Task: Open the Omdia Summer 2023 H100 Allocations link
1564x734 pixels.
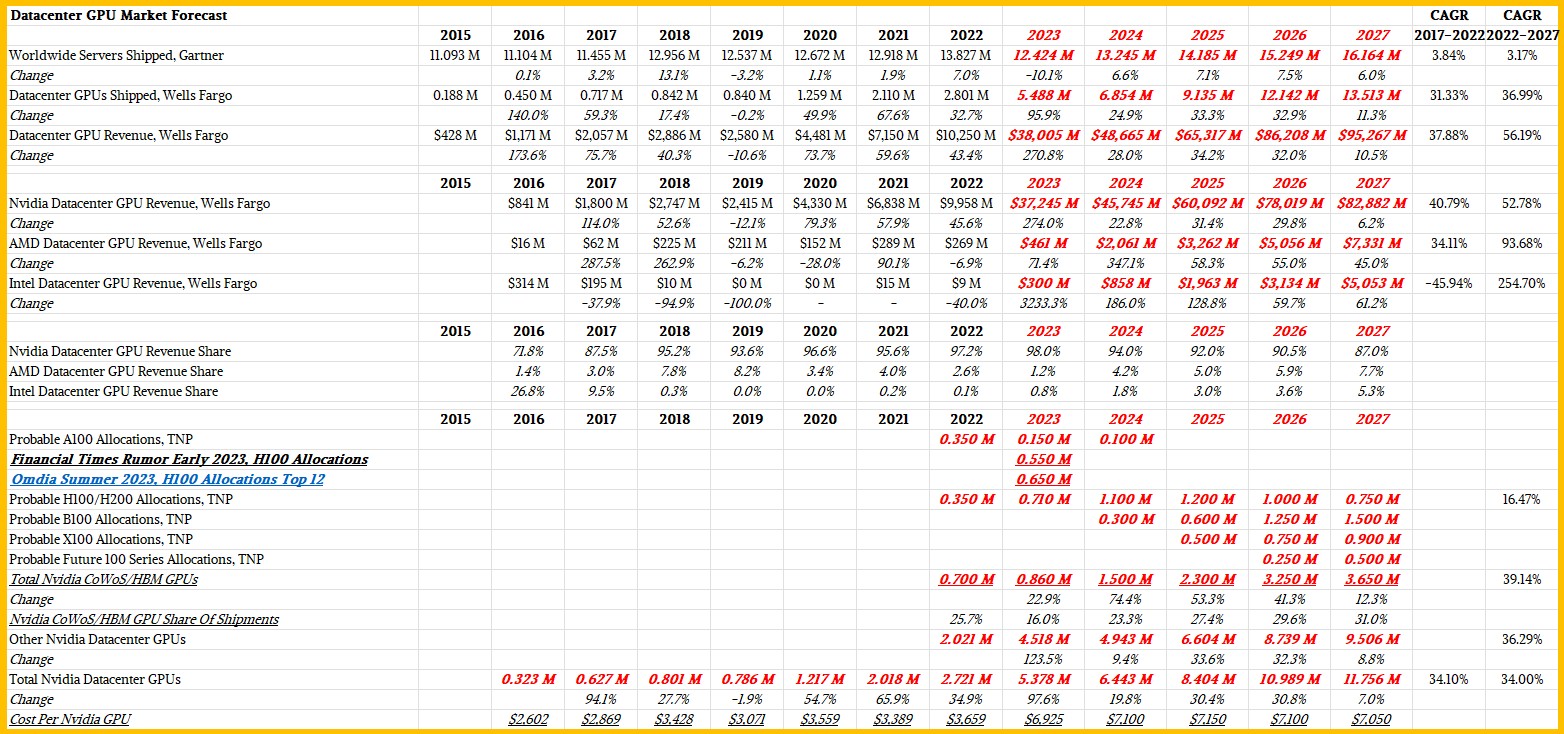Action: coord(167,479)
